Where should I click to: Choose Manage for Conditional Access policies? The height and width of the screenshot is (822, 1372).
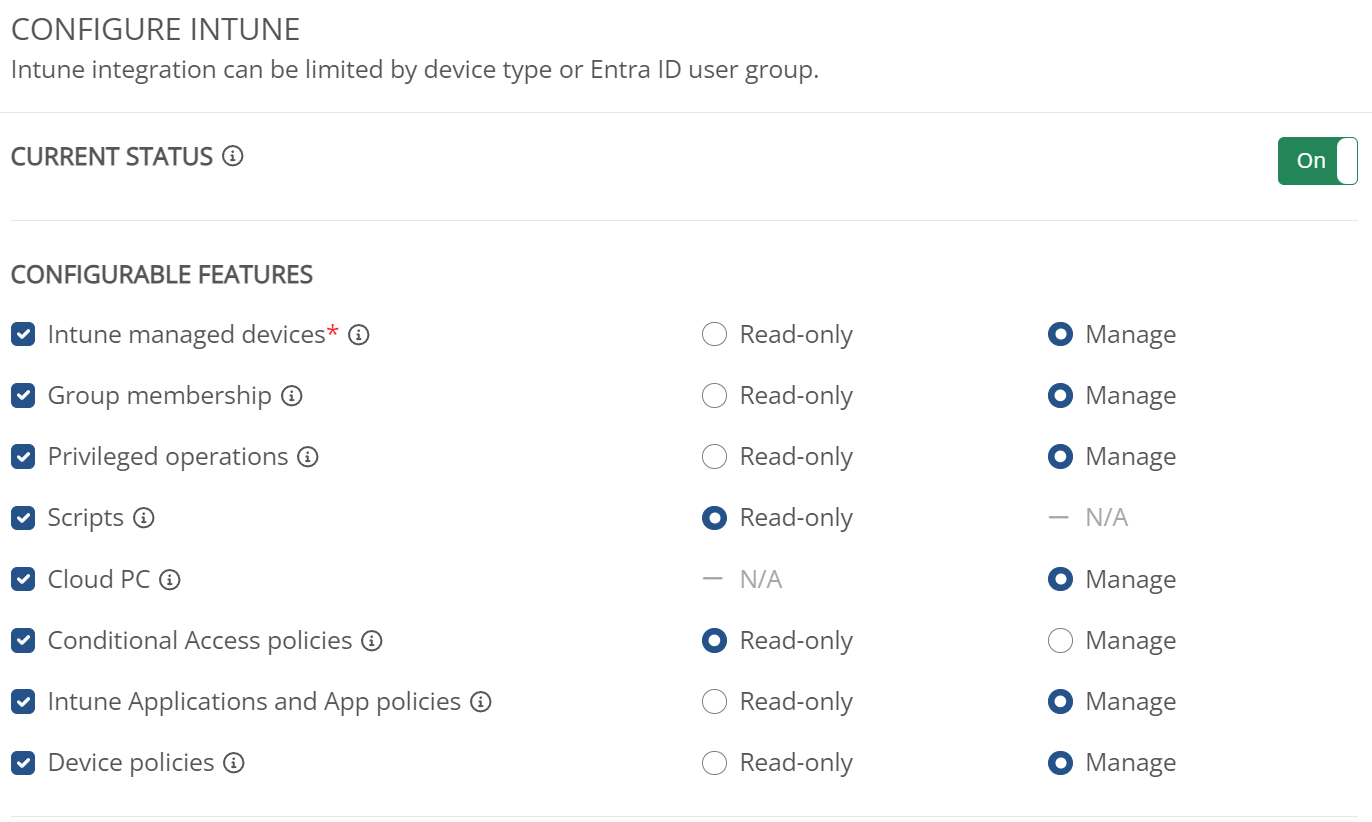point(1060,641)
